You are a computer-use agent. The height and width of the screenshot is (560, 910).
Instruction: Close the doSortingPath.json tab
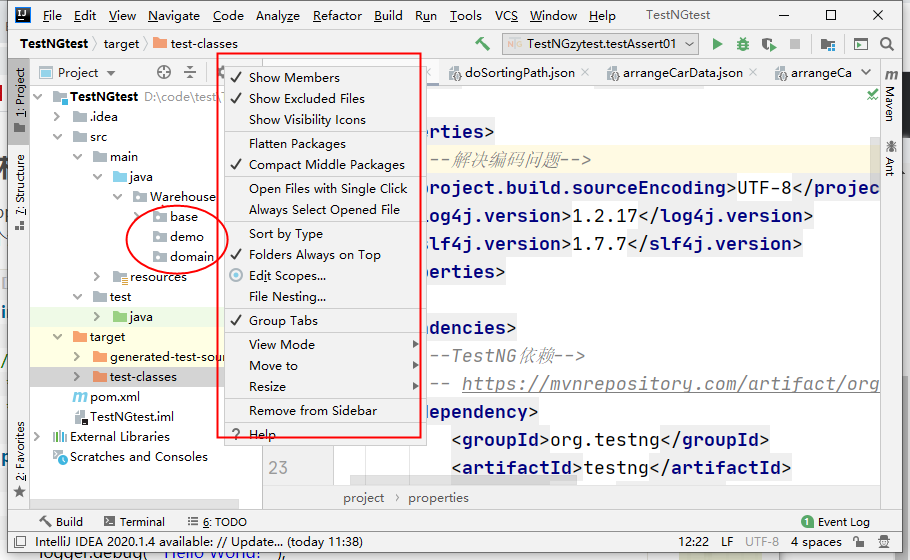click(585, 72)
